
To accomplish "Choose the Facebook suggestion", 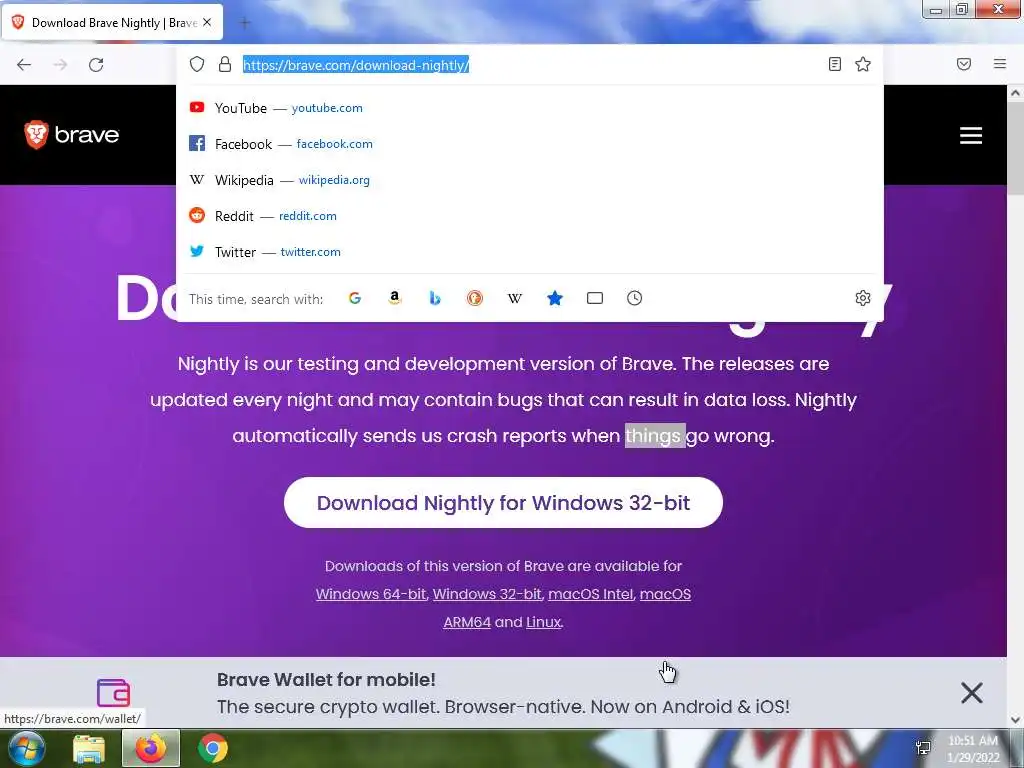I will click(x=530, y=144).
